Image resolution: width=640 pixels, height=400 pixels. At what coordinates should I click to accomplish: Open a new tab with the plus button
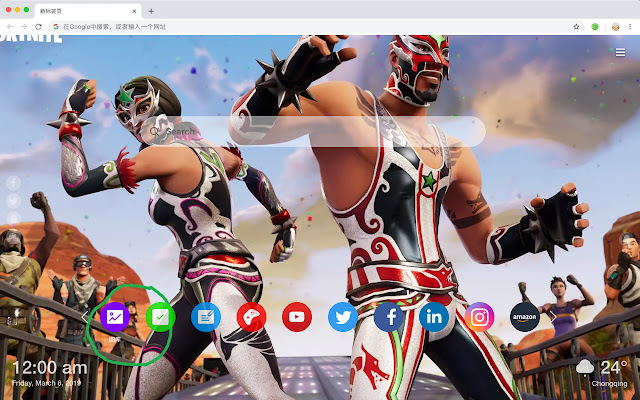(151, 11)
